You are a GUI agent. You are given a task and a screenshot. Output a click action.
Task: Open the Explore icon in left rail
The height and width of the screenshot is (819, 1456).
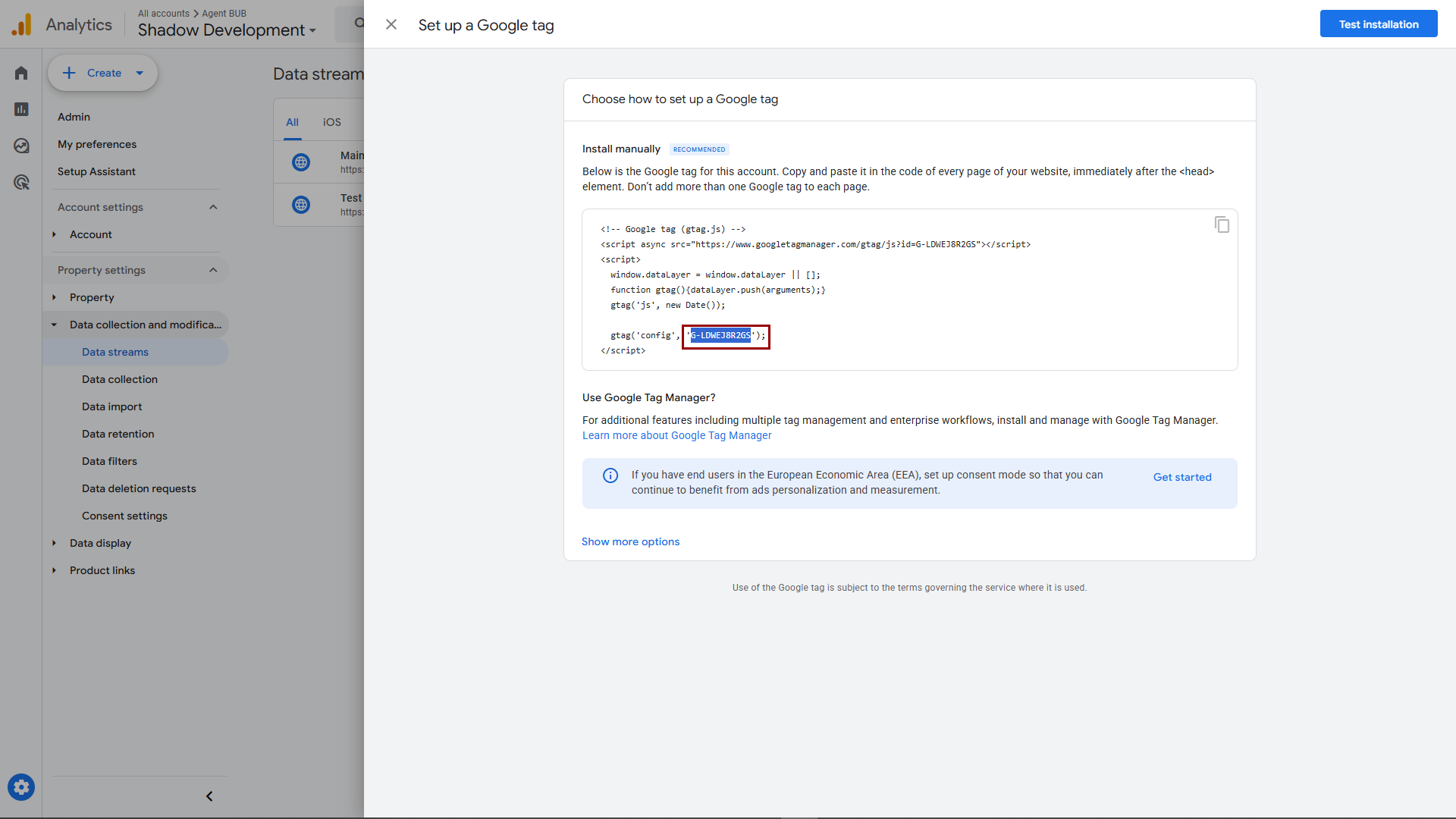coord(21,146)
